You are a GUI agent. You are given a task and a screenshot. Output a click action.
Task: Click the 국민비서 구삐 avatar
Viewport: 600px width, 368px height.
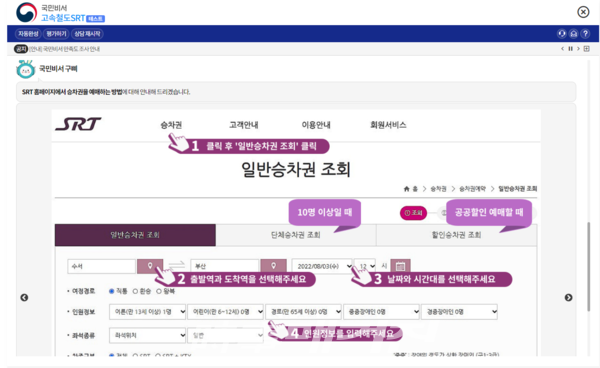point(26,70)
